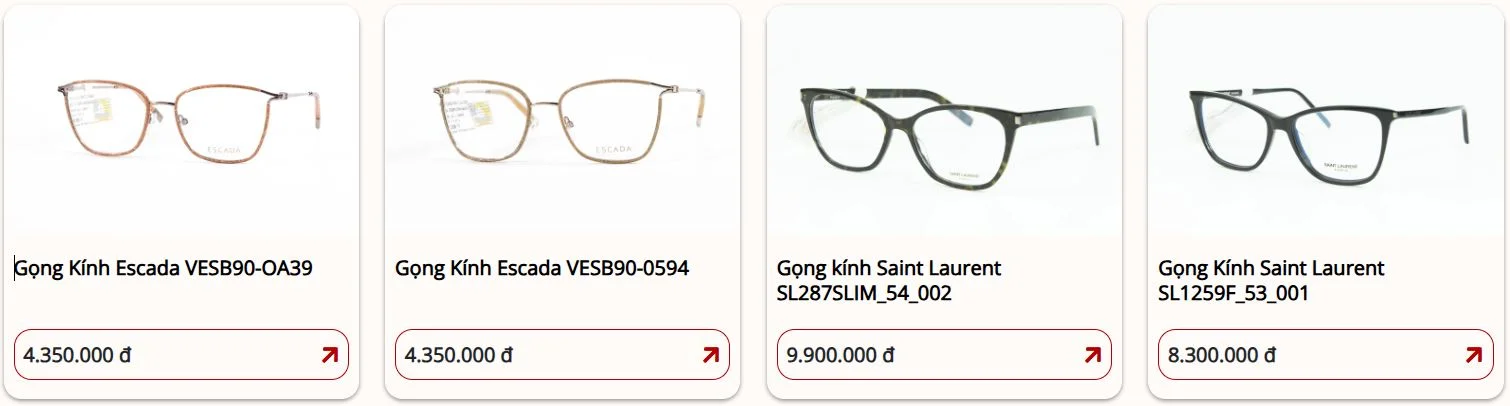Screen dimensions: 1510x406
Task: Click the arrow icon for Escada VESB90-OA39
Action: [x=329, y=354]
